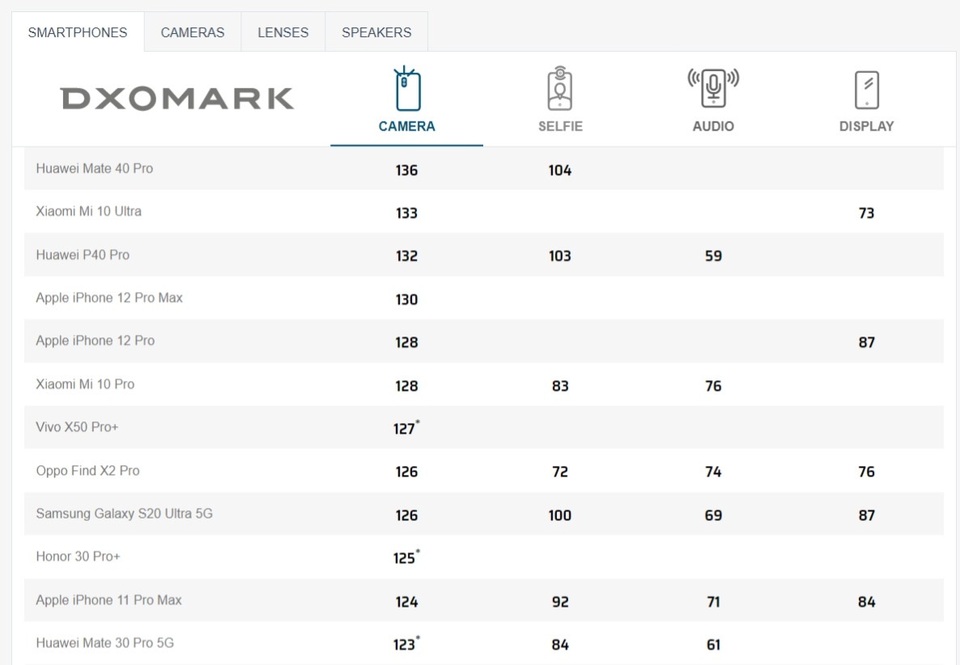
Task: Open the Apple iPhone 12 Pro entry
Action: pyautogui.click(x=95, y=340)
